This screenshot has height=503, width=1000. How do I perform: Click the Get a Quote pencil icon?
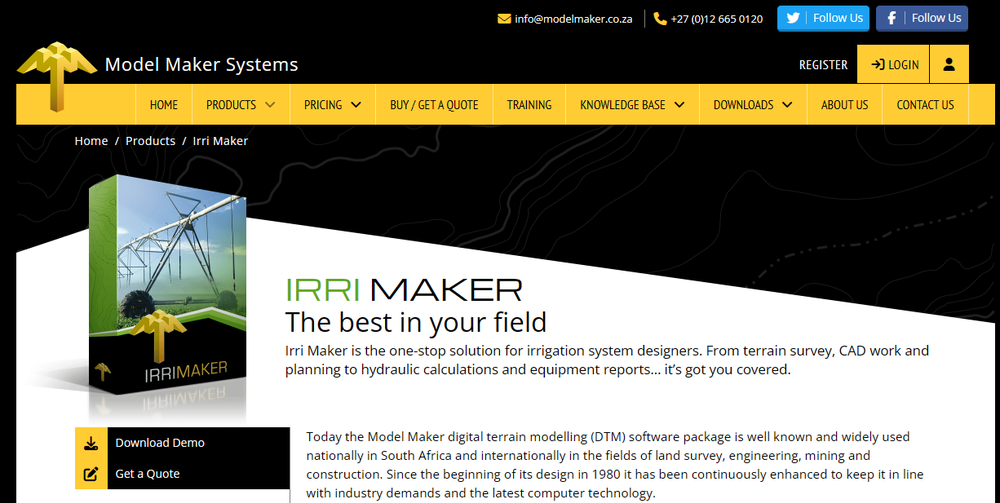(91, 474)
